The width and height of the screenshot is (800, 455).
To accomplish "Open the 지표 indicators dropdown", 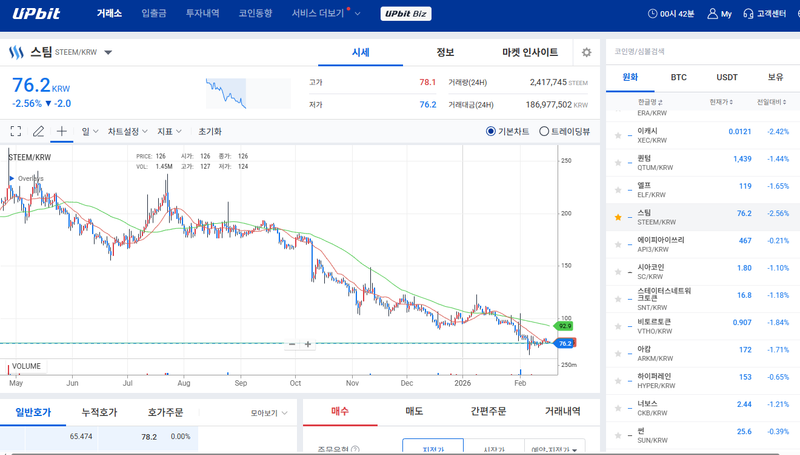I will click(170, 131).
